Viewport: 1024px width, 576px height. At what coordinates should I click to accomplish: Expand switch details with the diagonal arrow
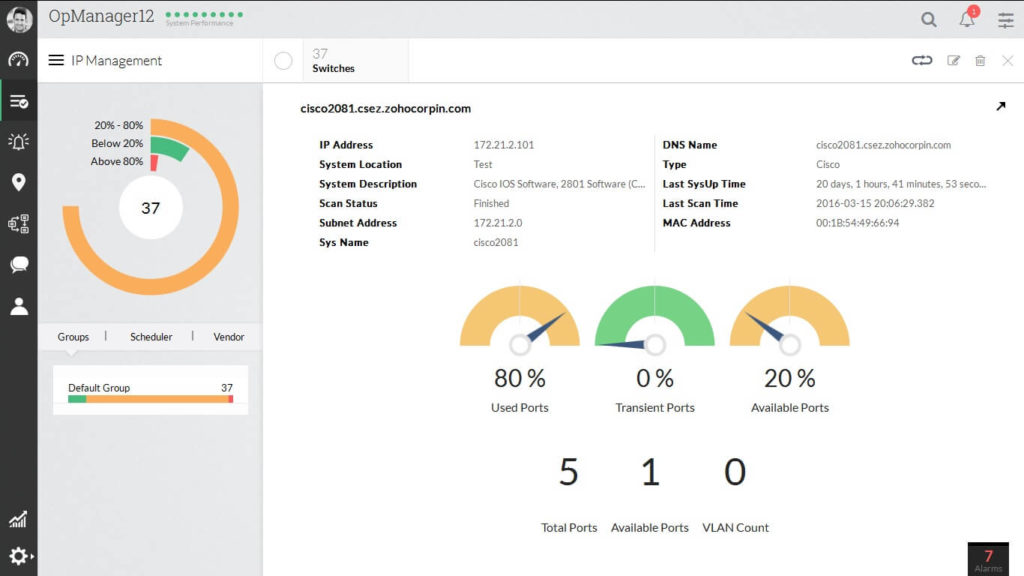point(1001,104)
